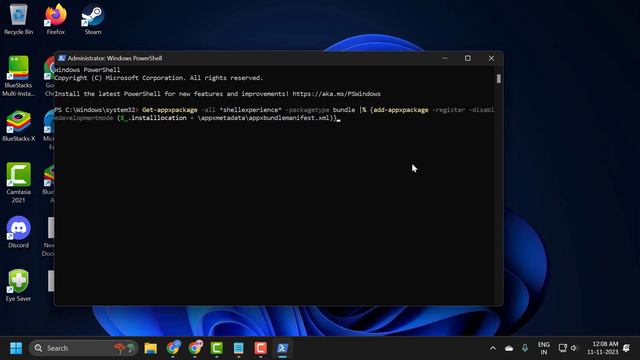Open the red Camtasia recorder taskbar icon
Image resolution: width=640 pixels, height=360 pixels.
click(260, 348)
